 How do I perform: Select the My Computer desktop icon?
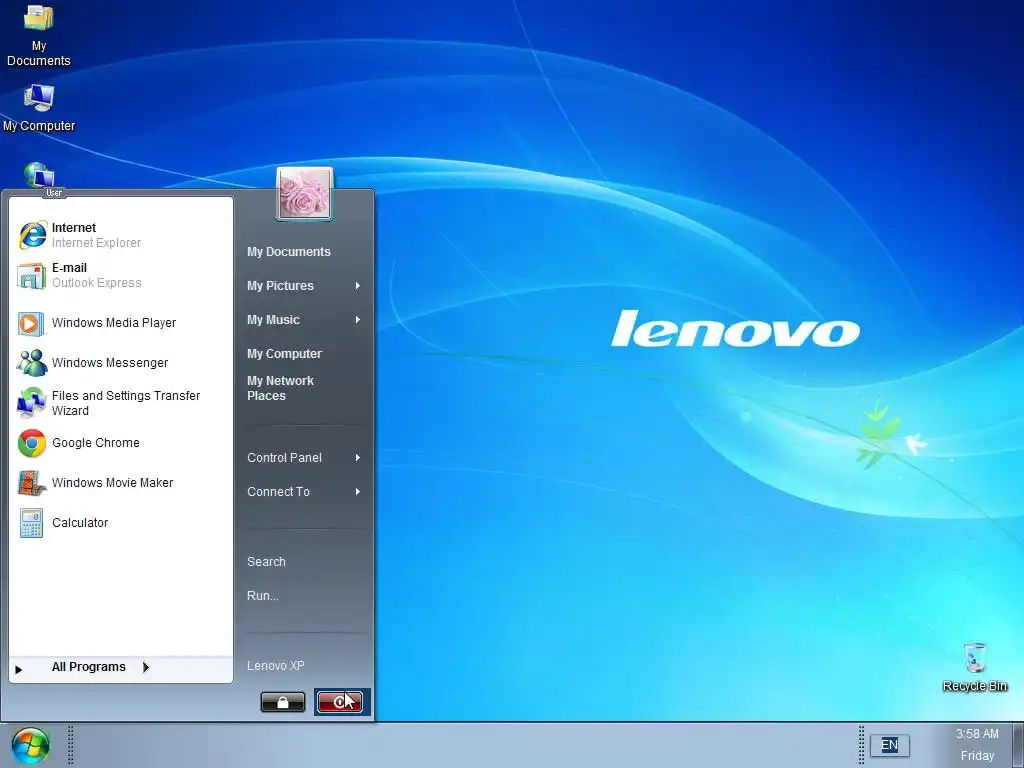39,108
